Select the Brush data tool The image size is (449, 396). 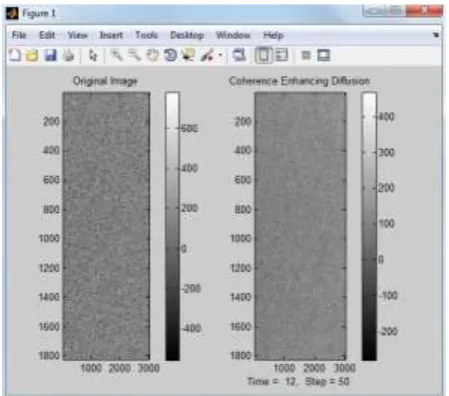pyautogui.click(x=207, y=55)
